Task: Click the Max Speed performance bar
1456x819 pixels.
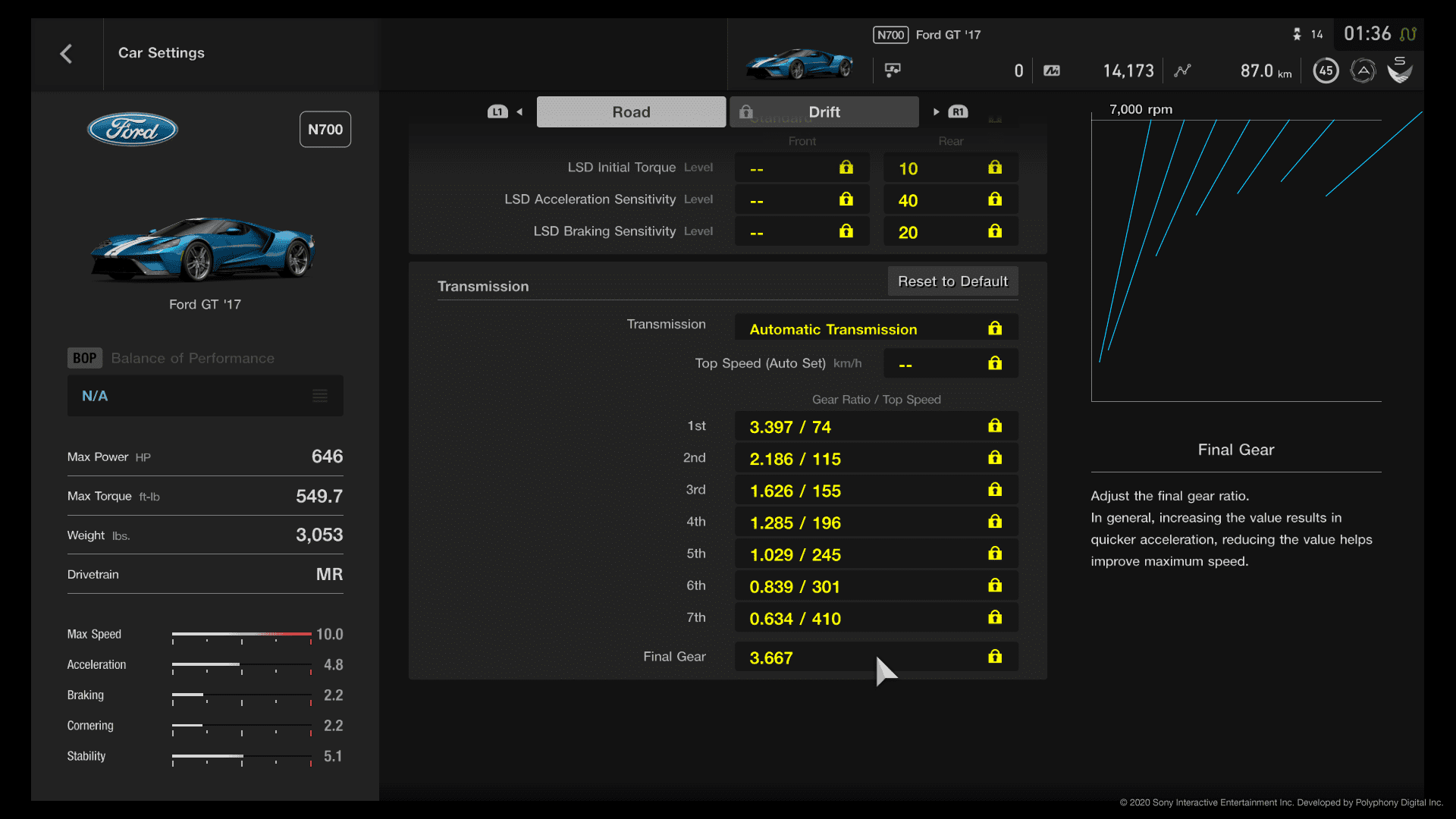Action: [x=242, y=635]
